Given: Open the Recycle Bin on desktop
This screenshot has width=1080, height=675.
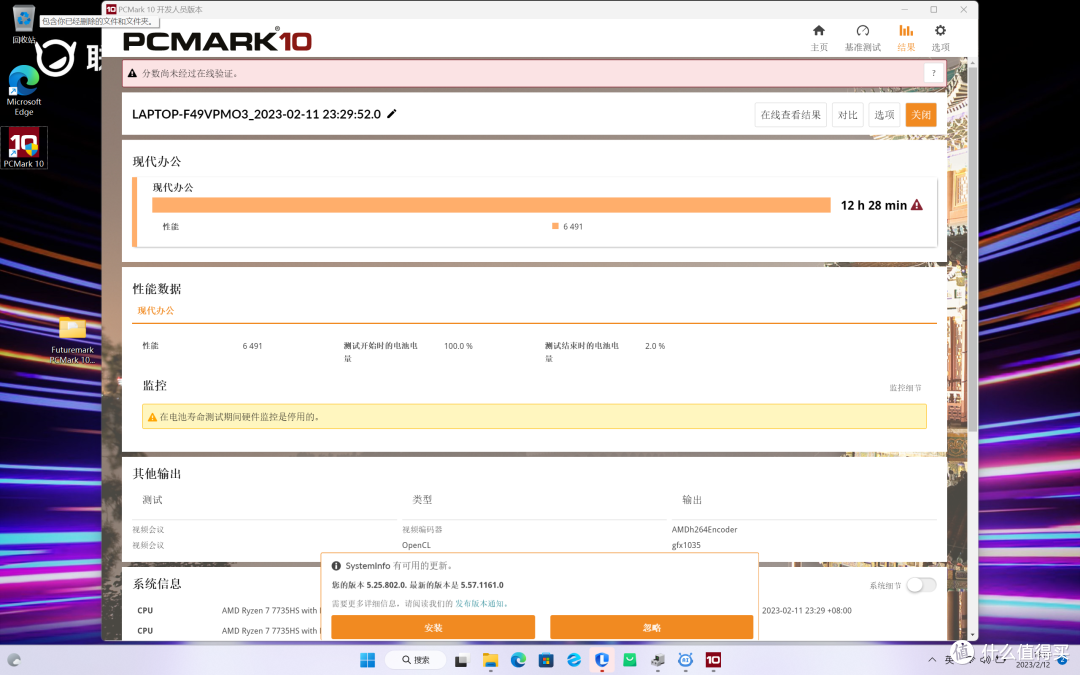Looking at the screenshot, I should click(x=24, y=24).
